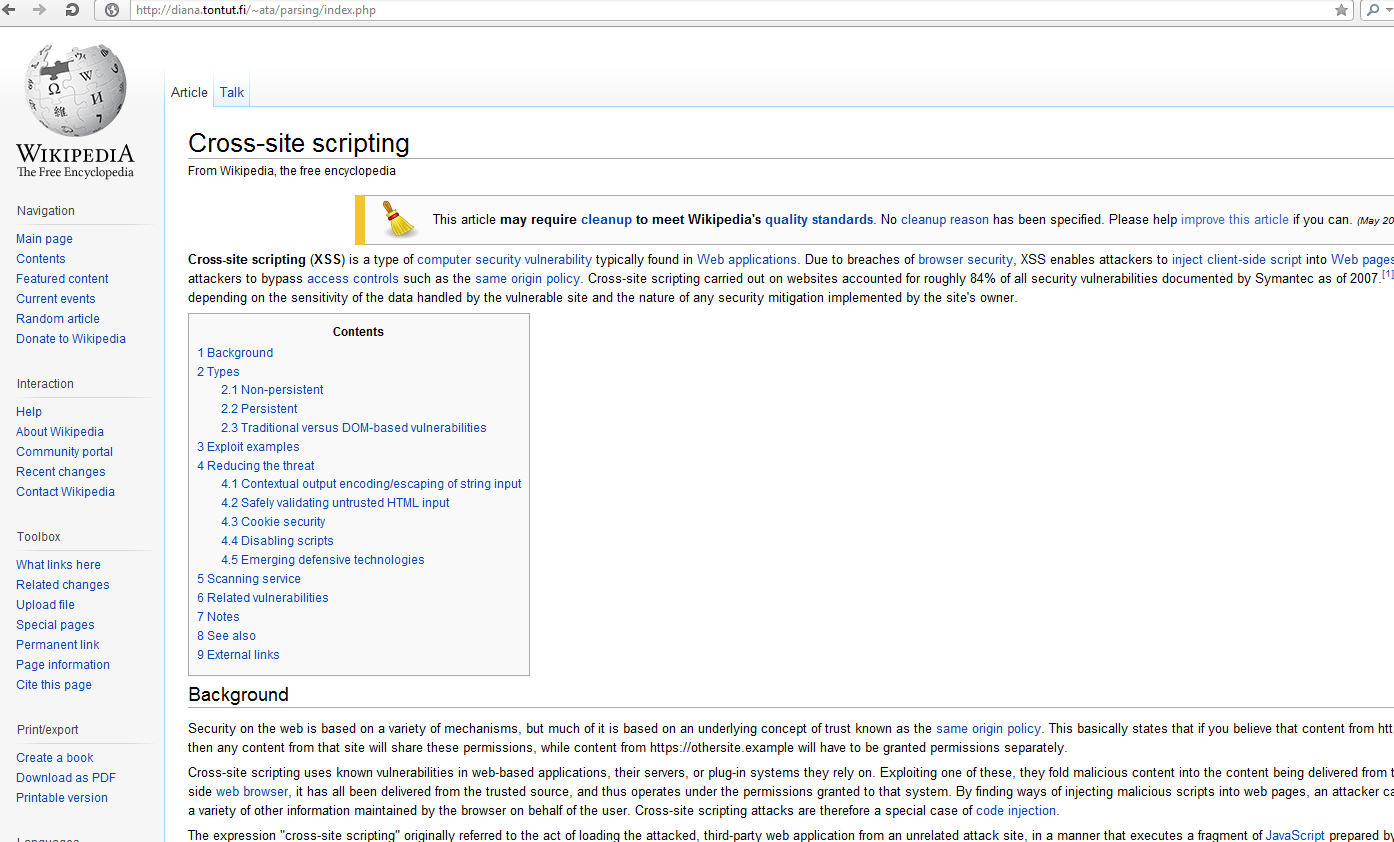Click the computer security vulnerability link
The width and height of the screenshot is (1394, 842).
click(x=504, y=259)
